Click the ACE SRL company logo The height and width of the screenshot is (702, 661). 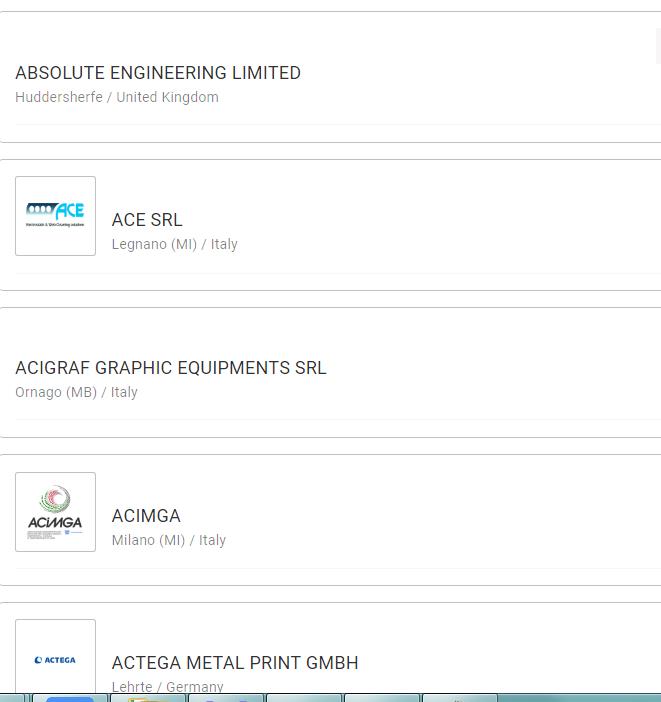point(55,216)
